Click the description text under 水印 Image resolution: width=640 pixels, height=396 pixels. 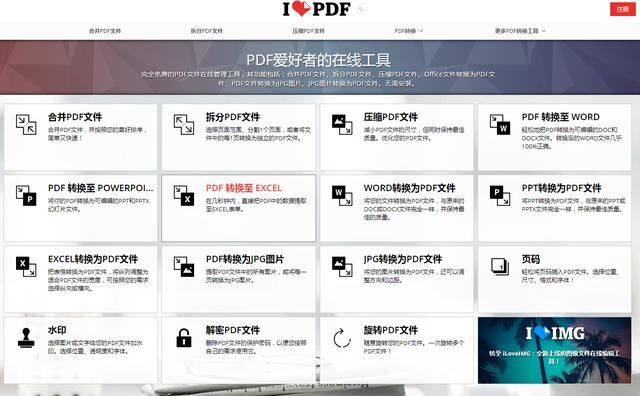click(95, 347)
